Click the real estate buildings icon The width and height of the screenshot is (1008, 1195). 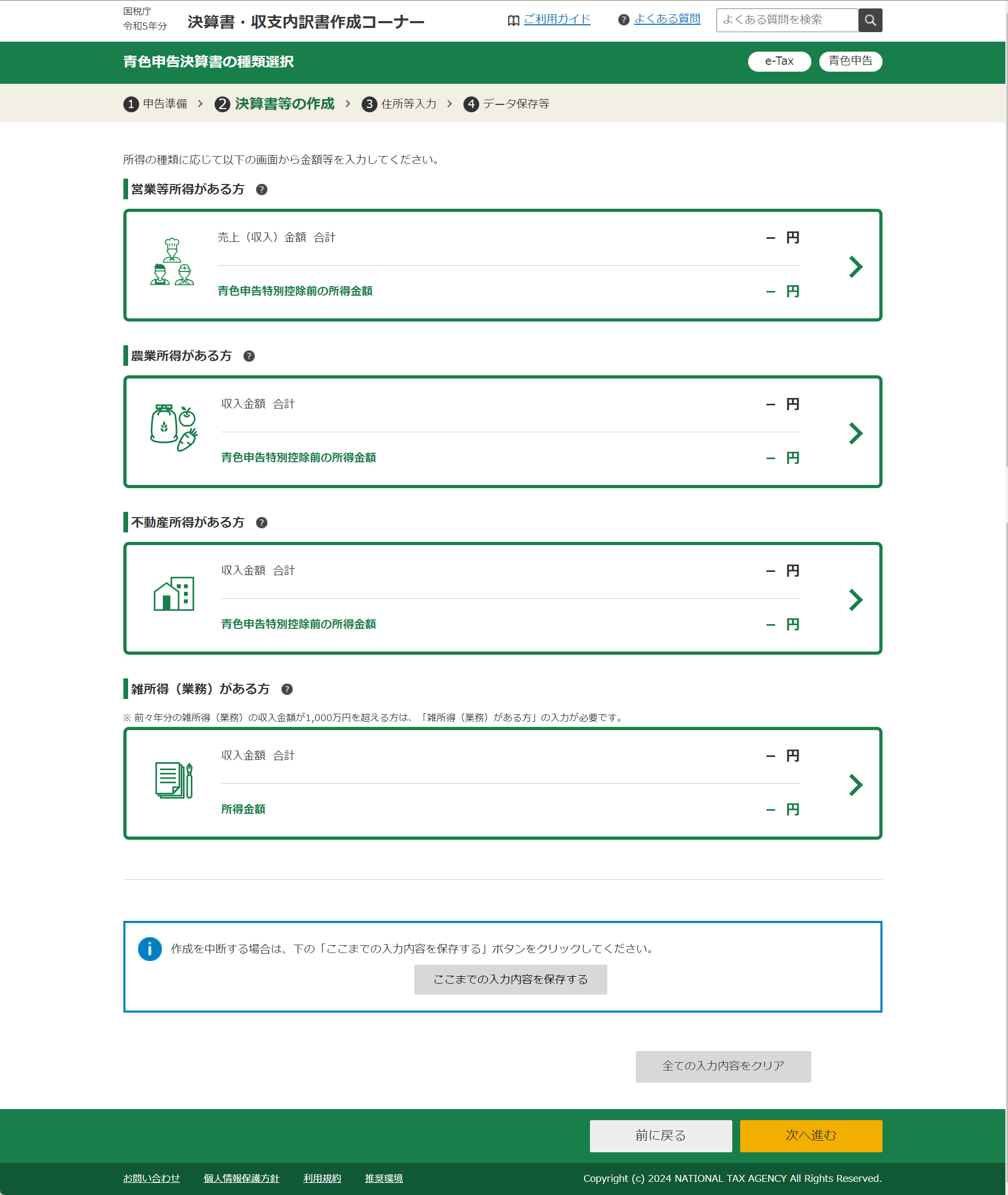(x=174, y=595)
